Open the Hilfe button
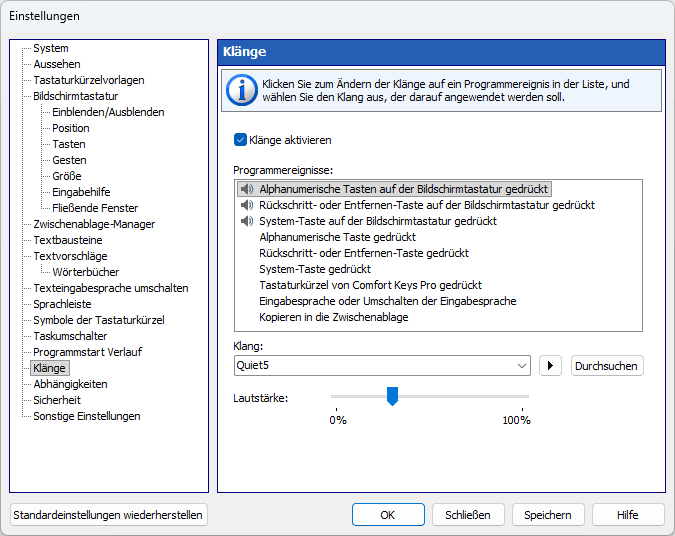675x536 pixels. click(628, 514)
